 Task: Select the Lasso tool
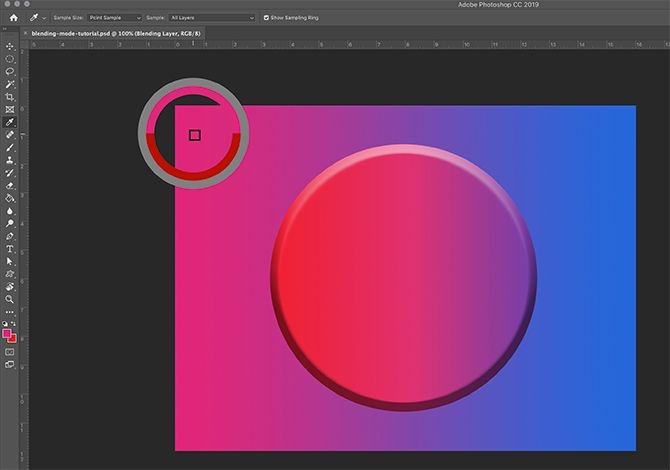(10, 71)
